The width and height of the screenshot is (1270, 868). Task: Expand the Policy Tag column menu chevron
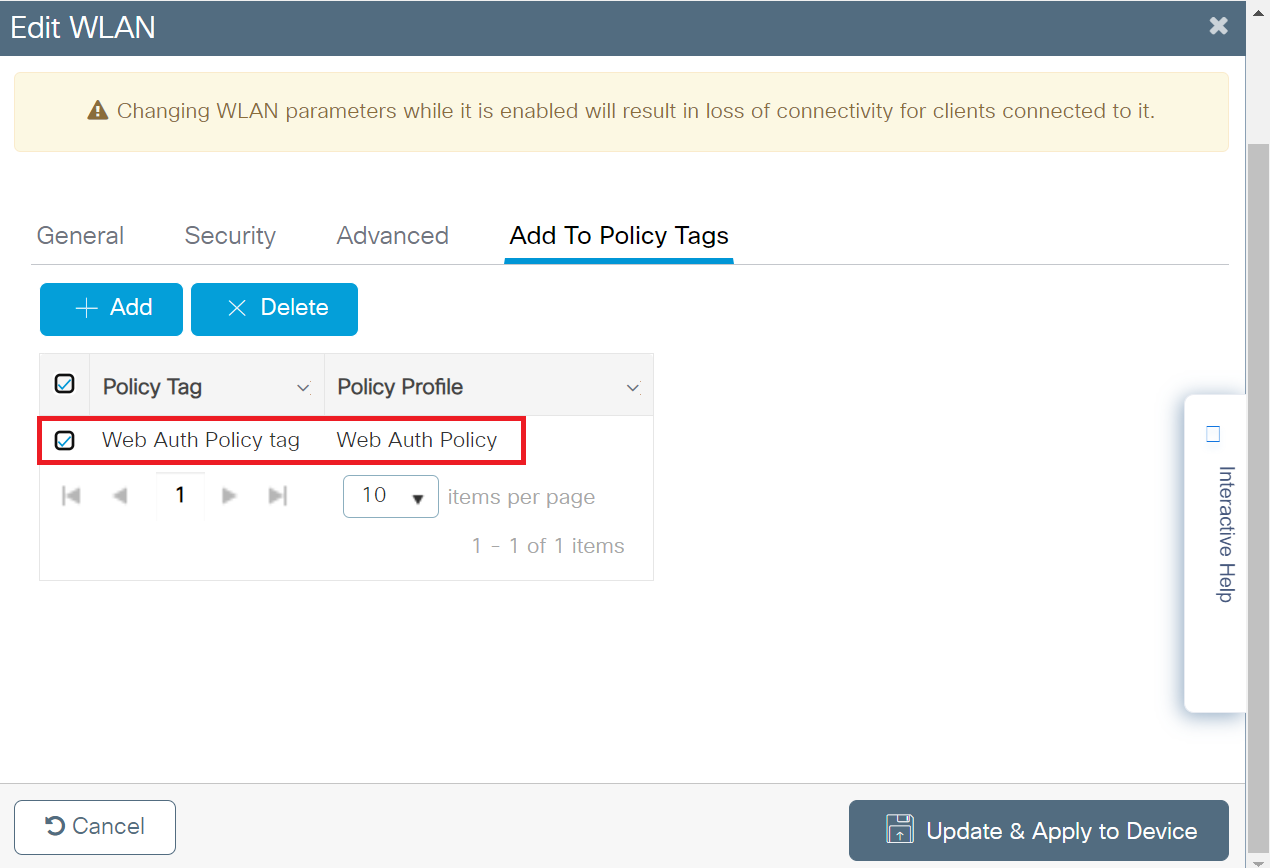(x=304, y=388)
